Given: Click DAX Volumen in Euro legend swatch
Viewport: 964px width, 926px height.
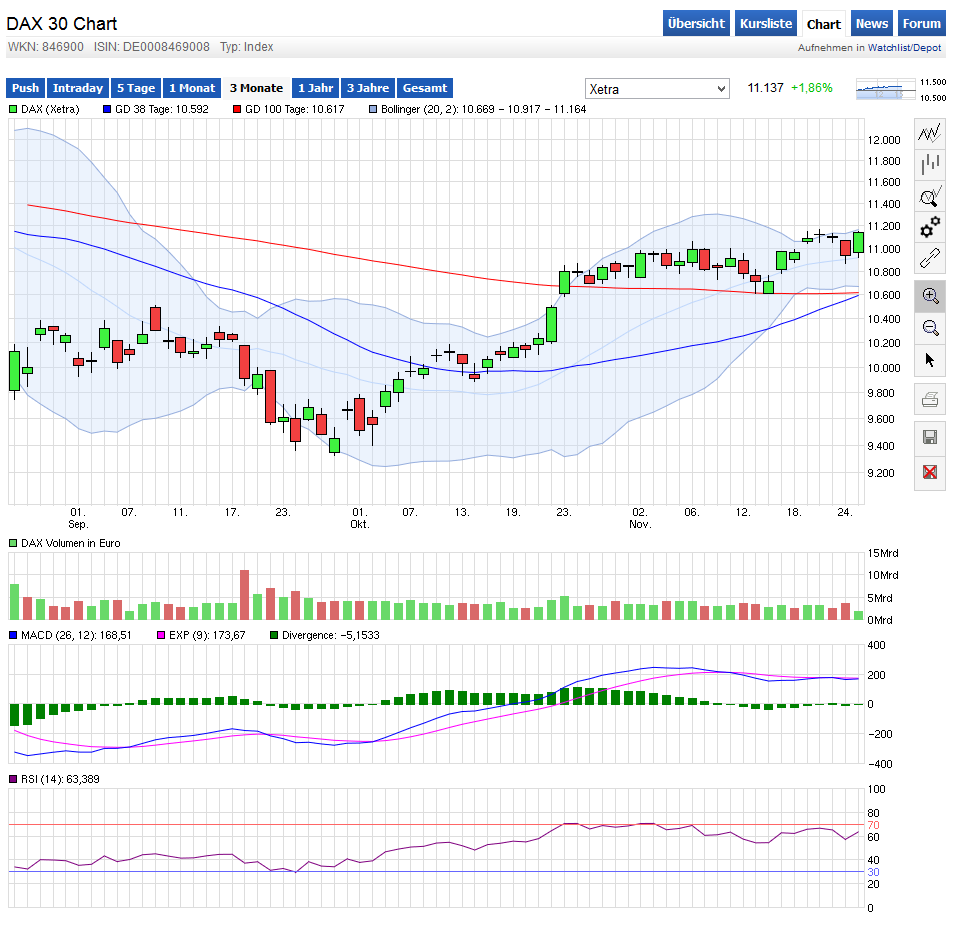Looking at the screenshot, I should (13, 543).
